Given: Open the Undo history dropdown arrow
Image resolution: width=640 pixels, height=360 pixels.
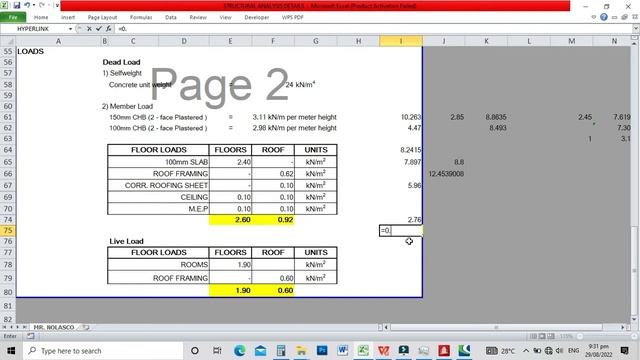Looking at the screenshot, I should [x=33, y=6].
